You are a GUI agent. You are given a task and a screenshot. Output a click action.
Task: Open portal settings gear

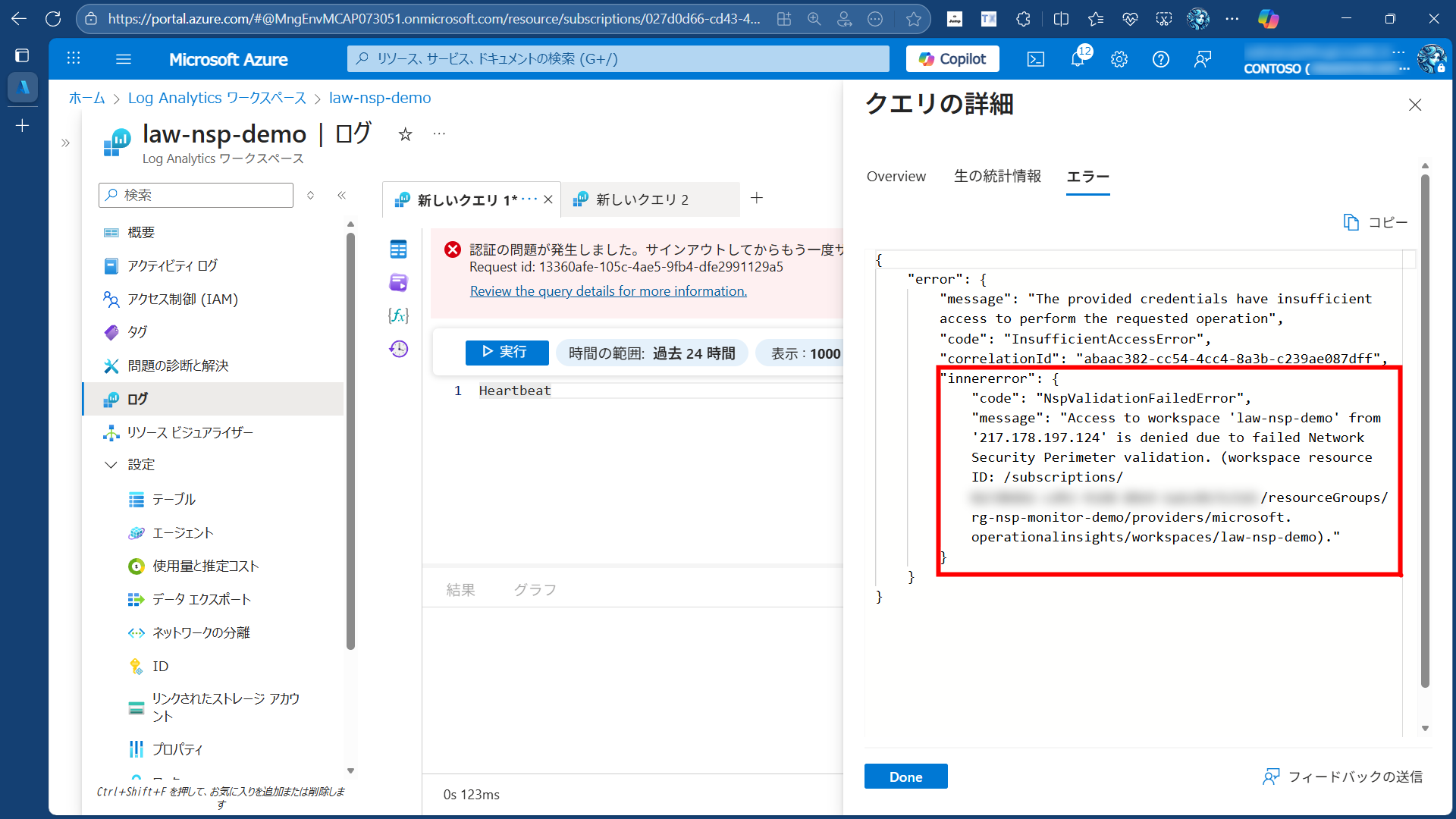point(1119,58)
